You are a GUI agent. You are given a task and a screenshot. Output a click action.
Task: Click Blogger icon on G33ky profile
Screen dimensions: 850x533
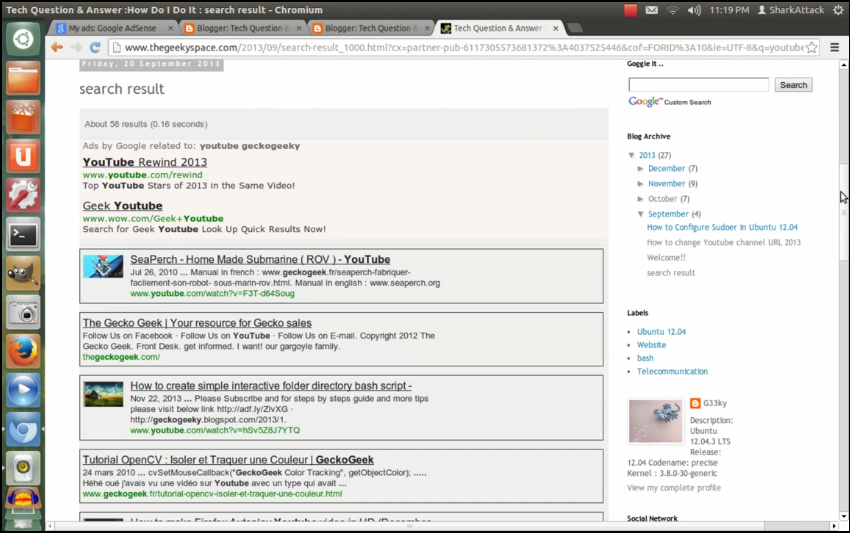[x=695, y=403]
